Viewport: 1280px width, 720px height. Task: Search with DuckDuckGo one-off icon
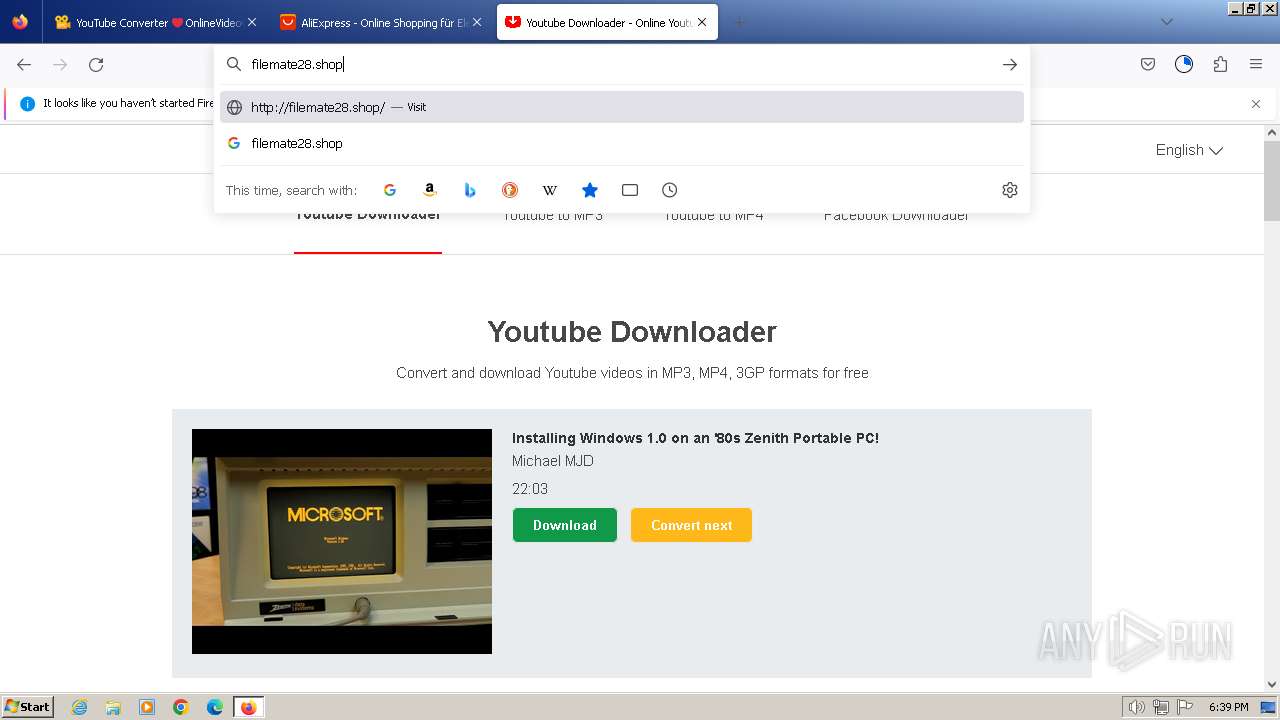(510, 190)
